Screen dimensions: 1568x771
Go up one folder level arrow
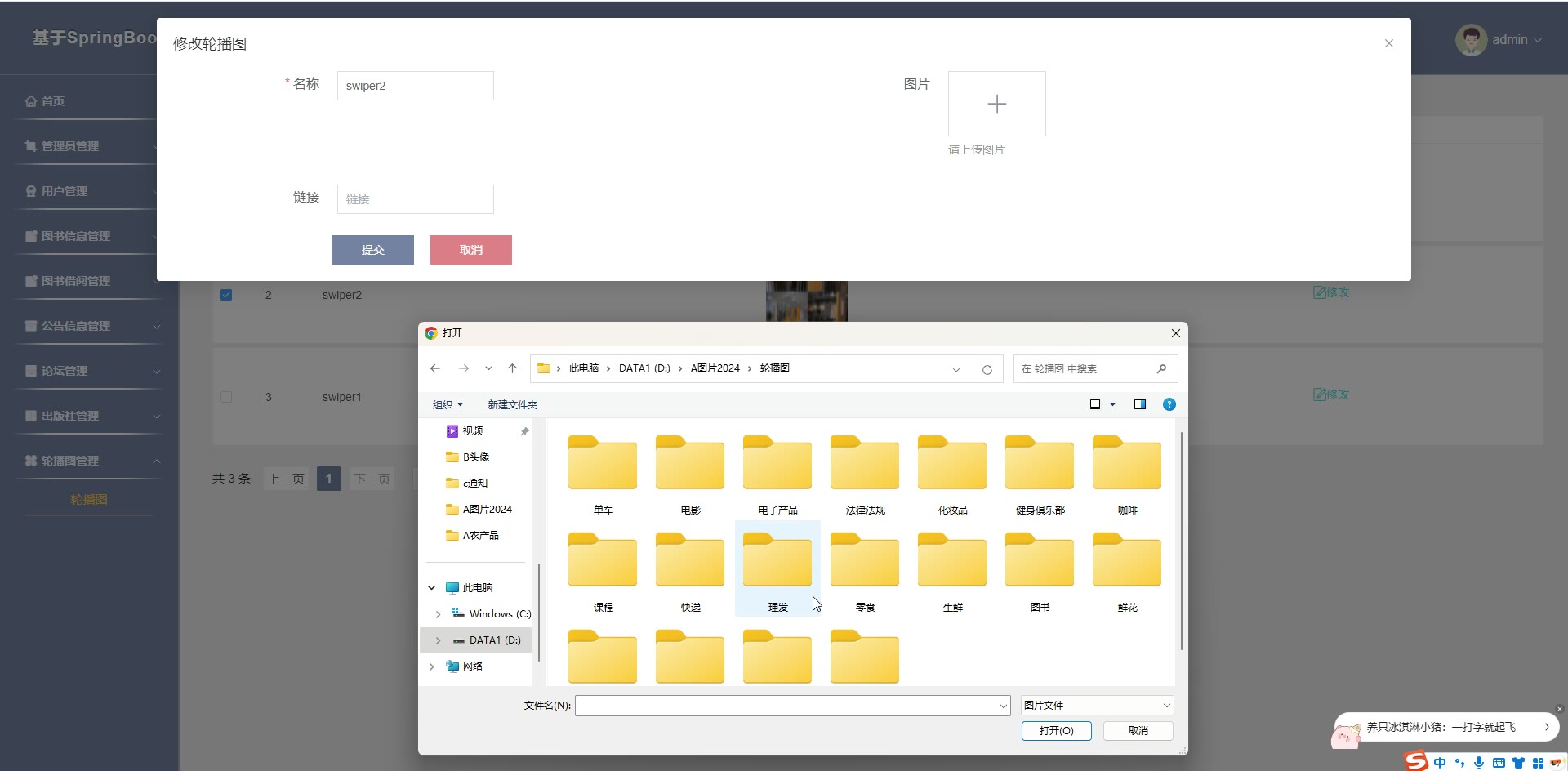512,368
